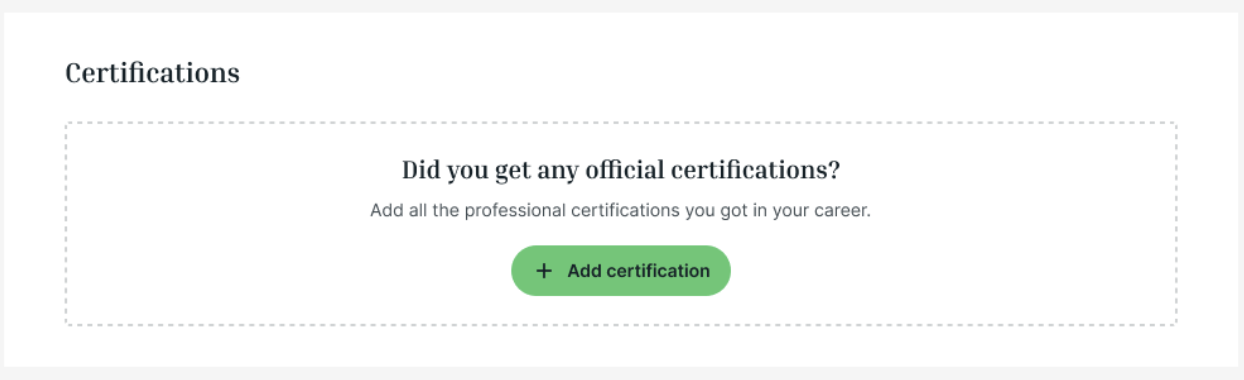Click the word "Certifications" at top left
This screenshot has height=380, width=1244.
pyautogui.click(x=152, y=73)
